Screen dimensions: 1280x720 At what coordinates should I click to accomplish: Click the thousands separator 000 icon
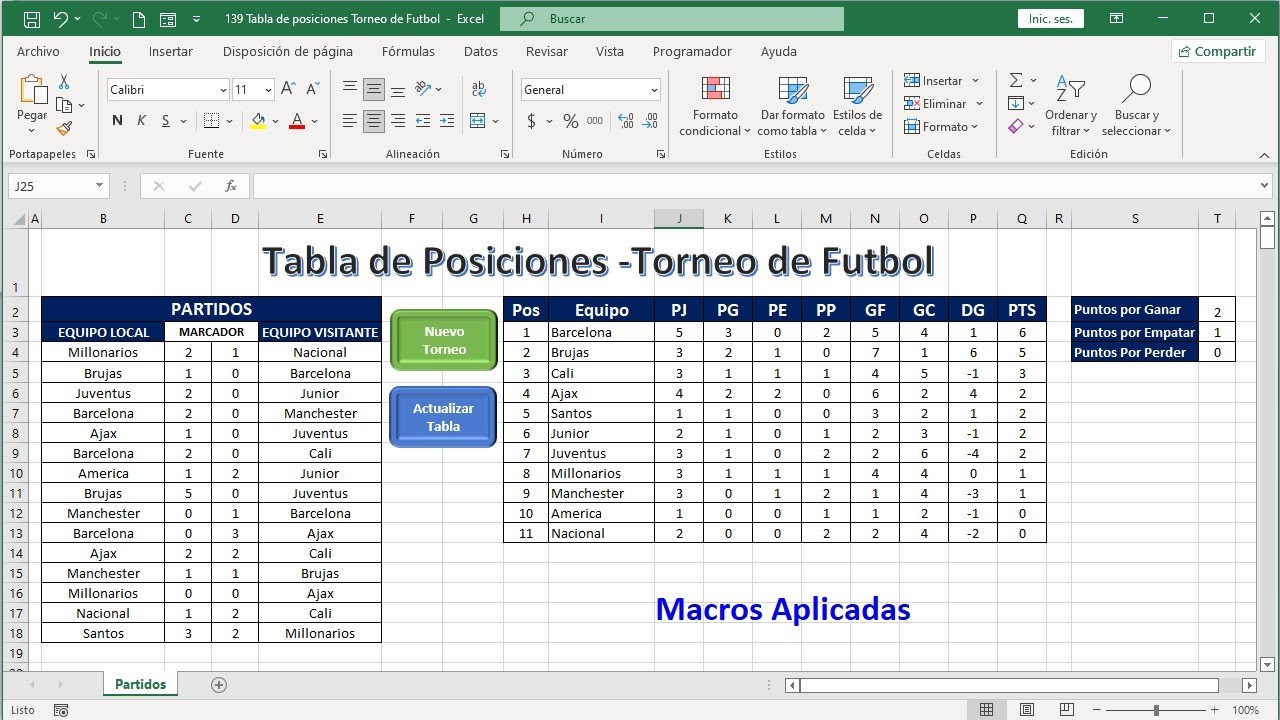595,121
